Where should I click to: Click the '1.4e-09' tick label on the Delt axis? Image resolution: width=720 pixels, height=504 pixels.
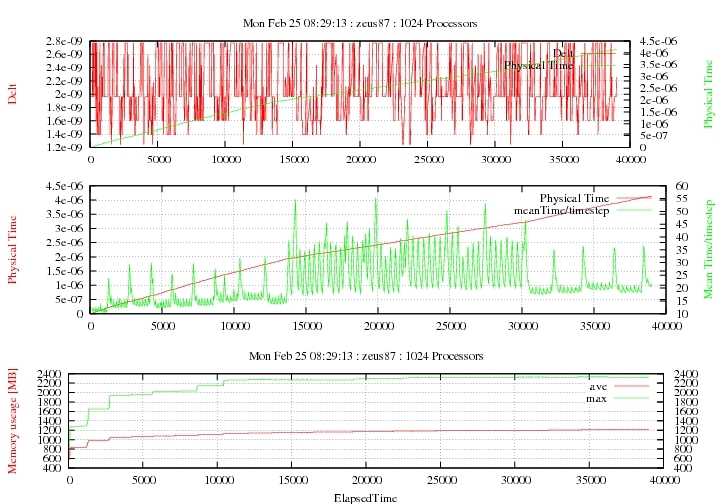(64, 134)
